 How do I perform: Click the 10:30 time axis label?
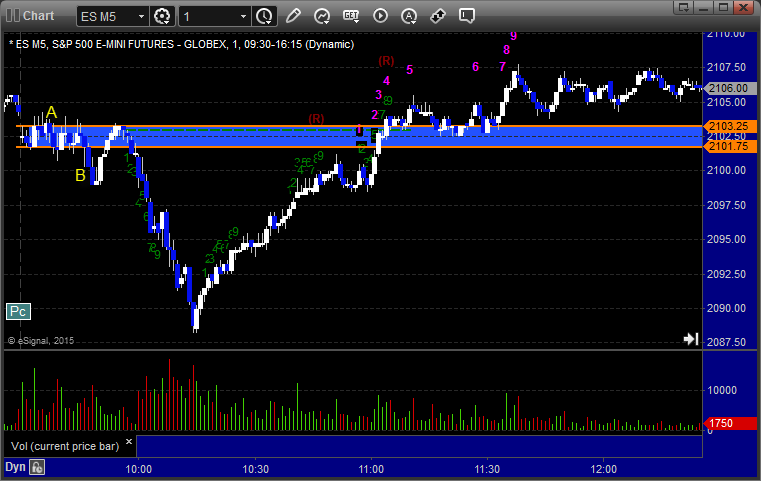tap(255, 469)
